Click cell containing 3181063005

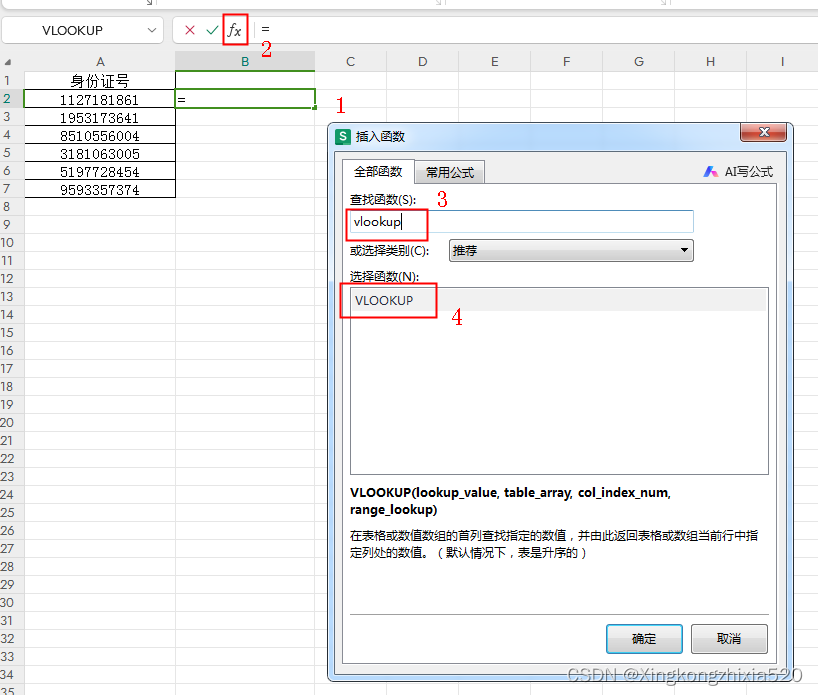(x=100, y=153)
